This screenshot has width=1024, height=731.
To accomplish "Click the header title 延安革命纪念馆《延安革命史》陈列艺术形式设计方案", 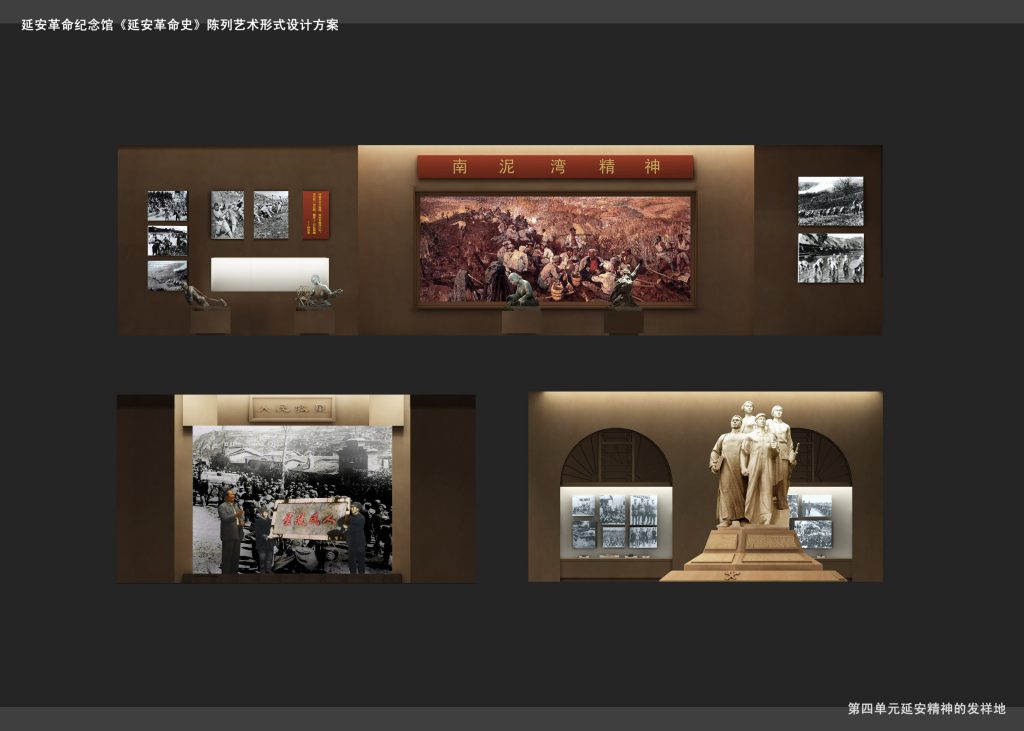I will (x=180, y=25).
